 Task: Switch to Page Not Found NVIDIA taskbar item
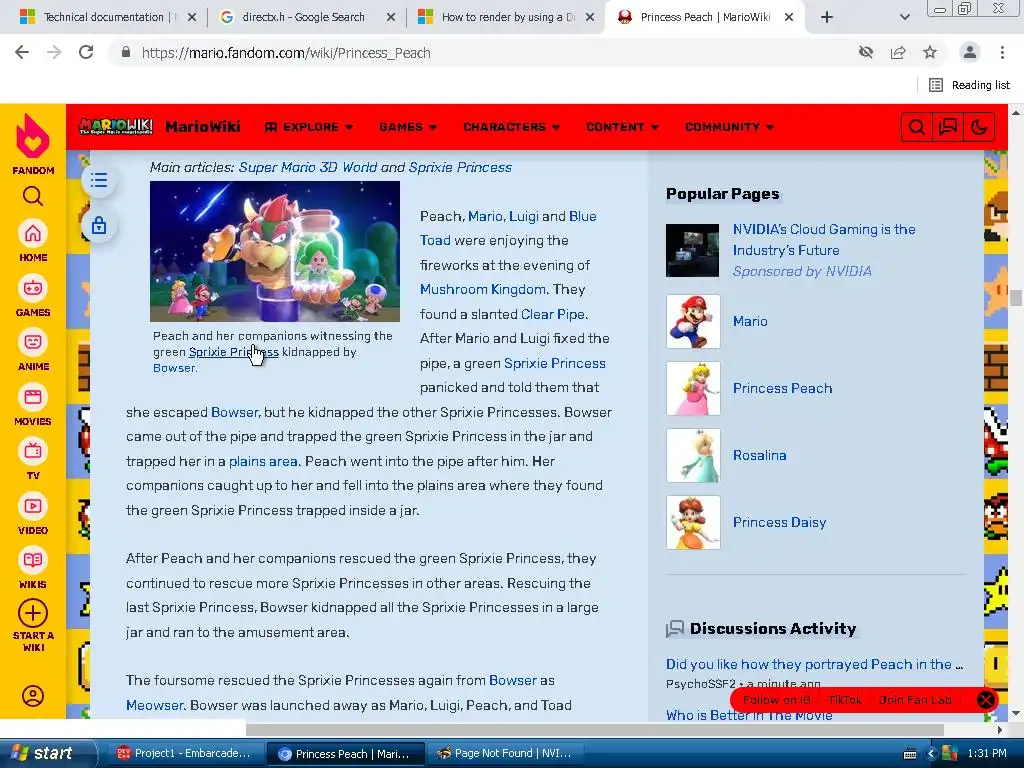[x=504, y=754]
